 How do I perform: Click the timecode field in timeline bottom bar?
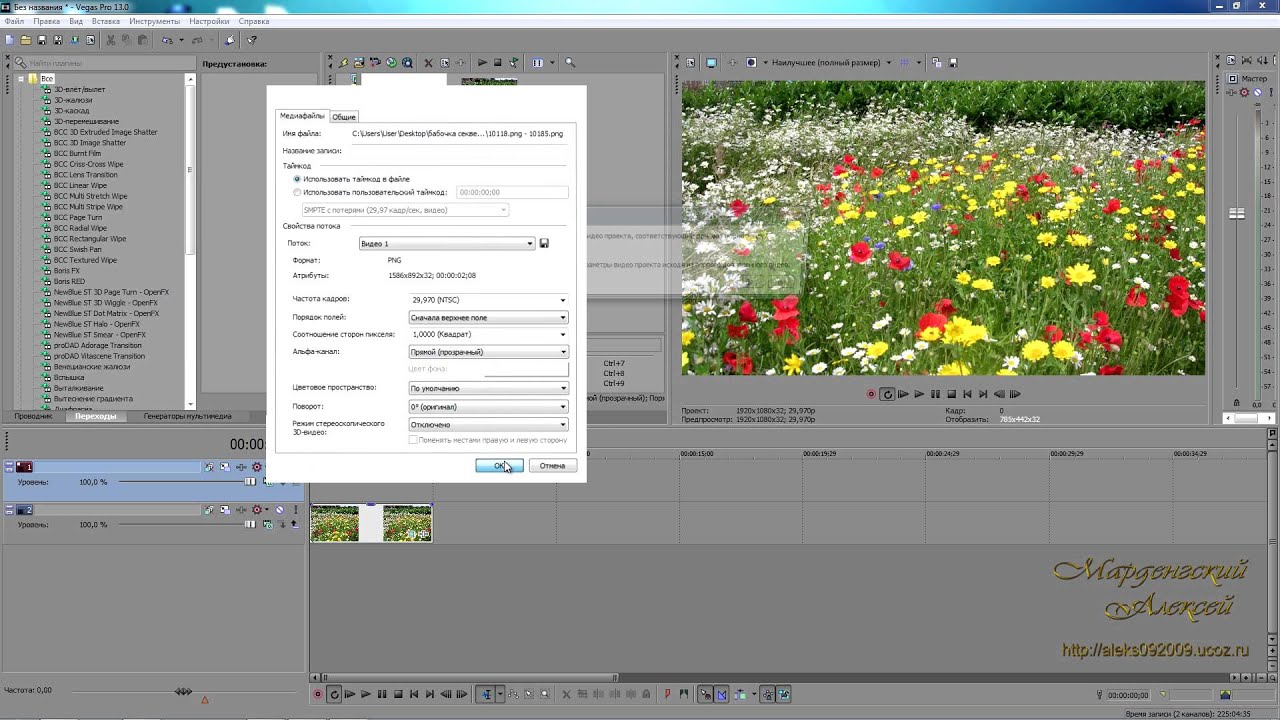pyautogui.click(x=1128, y=694)
